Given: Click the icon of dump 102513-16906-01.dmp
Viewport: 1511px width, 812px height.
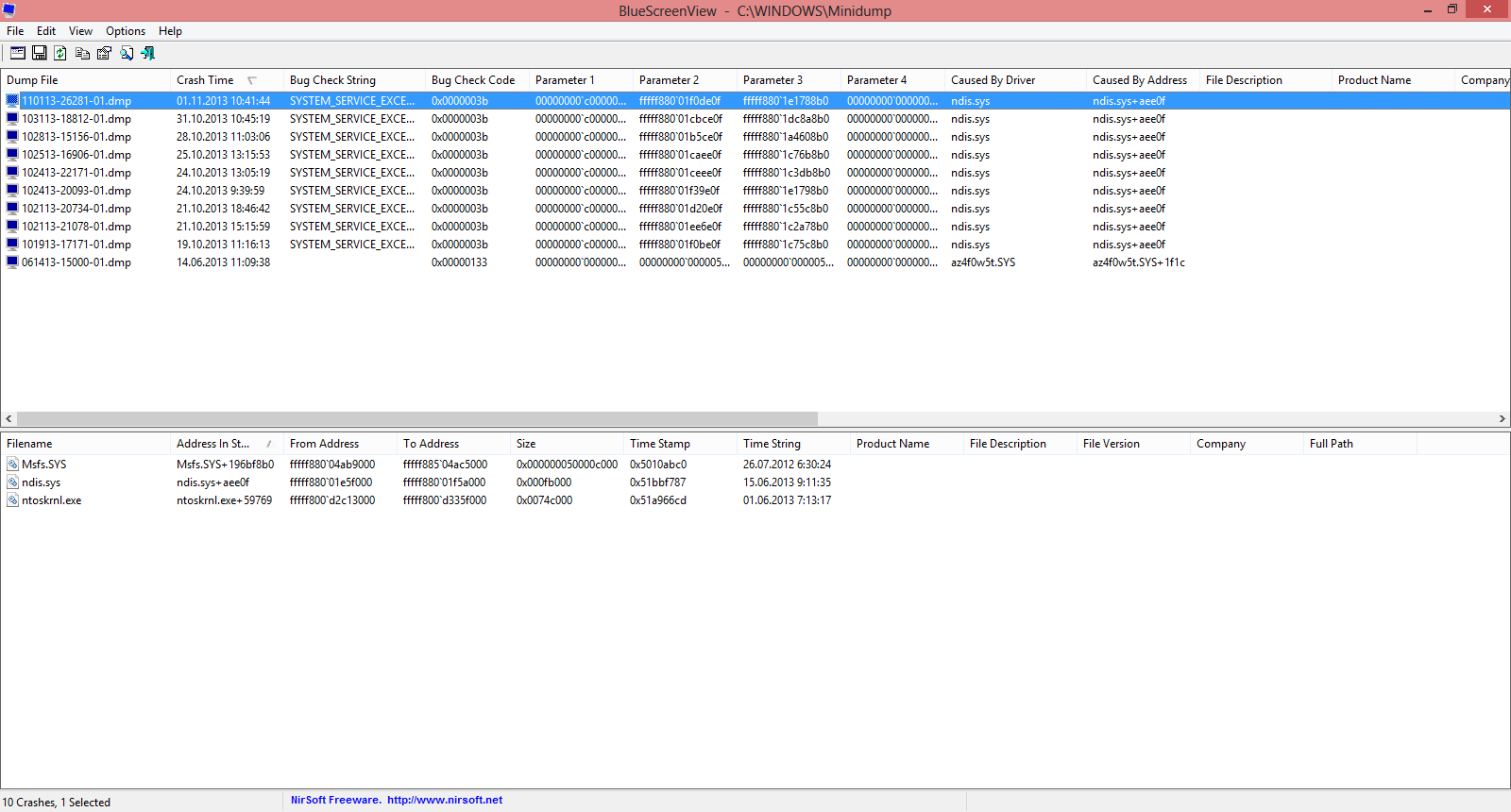Looking at the screenshot, I should pyautogui.click(x=12, y=154).
